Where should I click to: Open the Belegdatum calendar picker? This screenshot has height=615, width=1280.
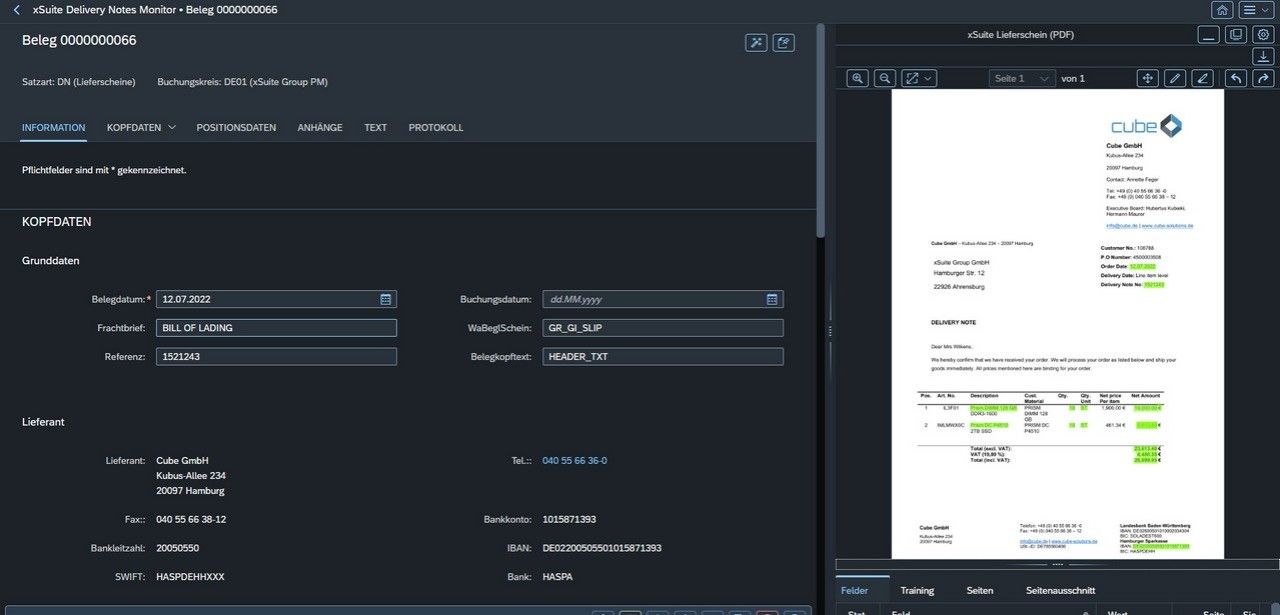point(385,299)
